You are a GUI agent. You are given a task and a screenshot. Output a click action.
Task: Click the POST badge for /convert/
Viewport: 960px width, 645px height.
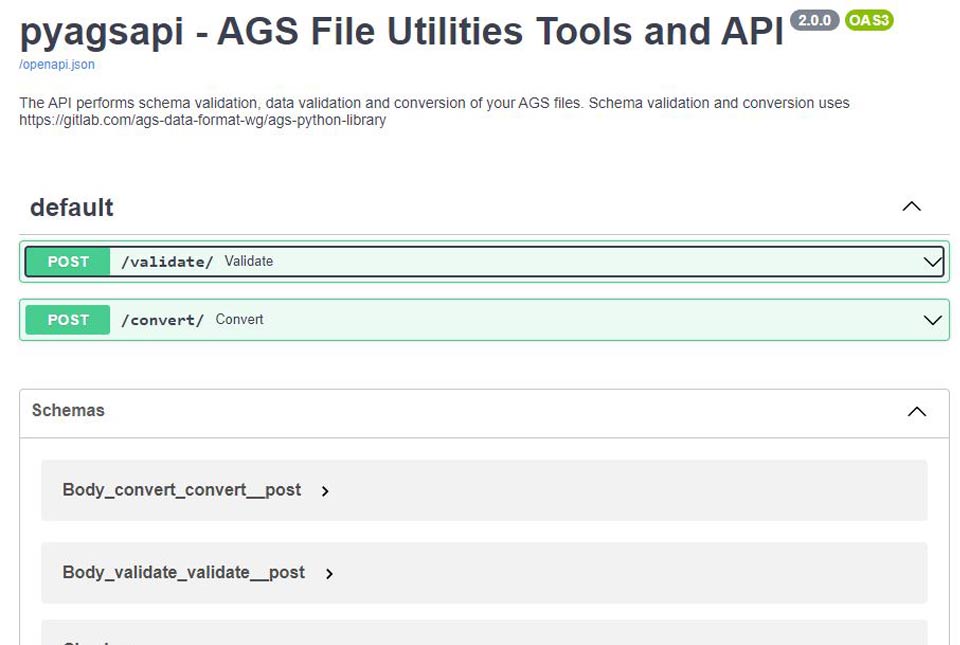68,320
